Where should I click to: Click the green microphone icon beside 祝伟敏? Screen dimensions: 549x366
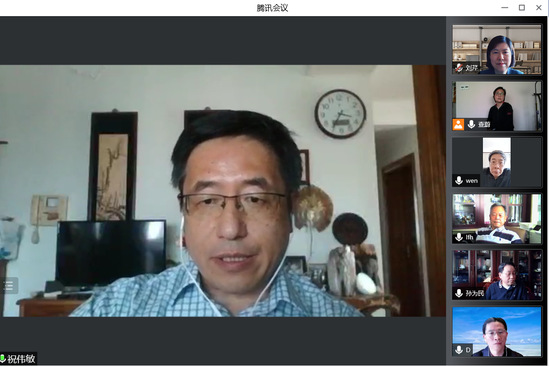2,359
